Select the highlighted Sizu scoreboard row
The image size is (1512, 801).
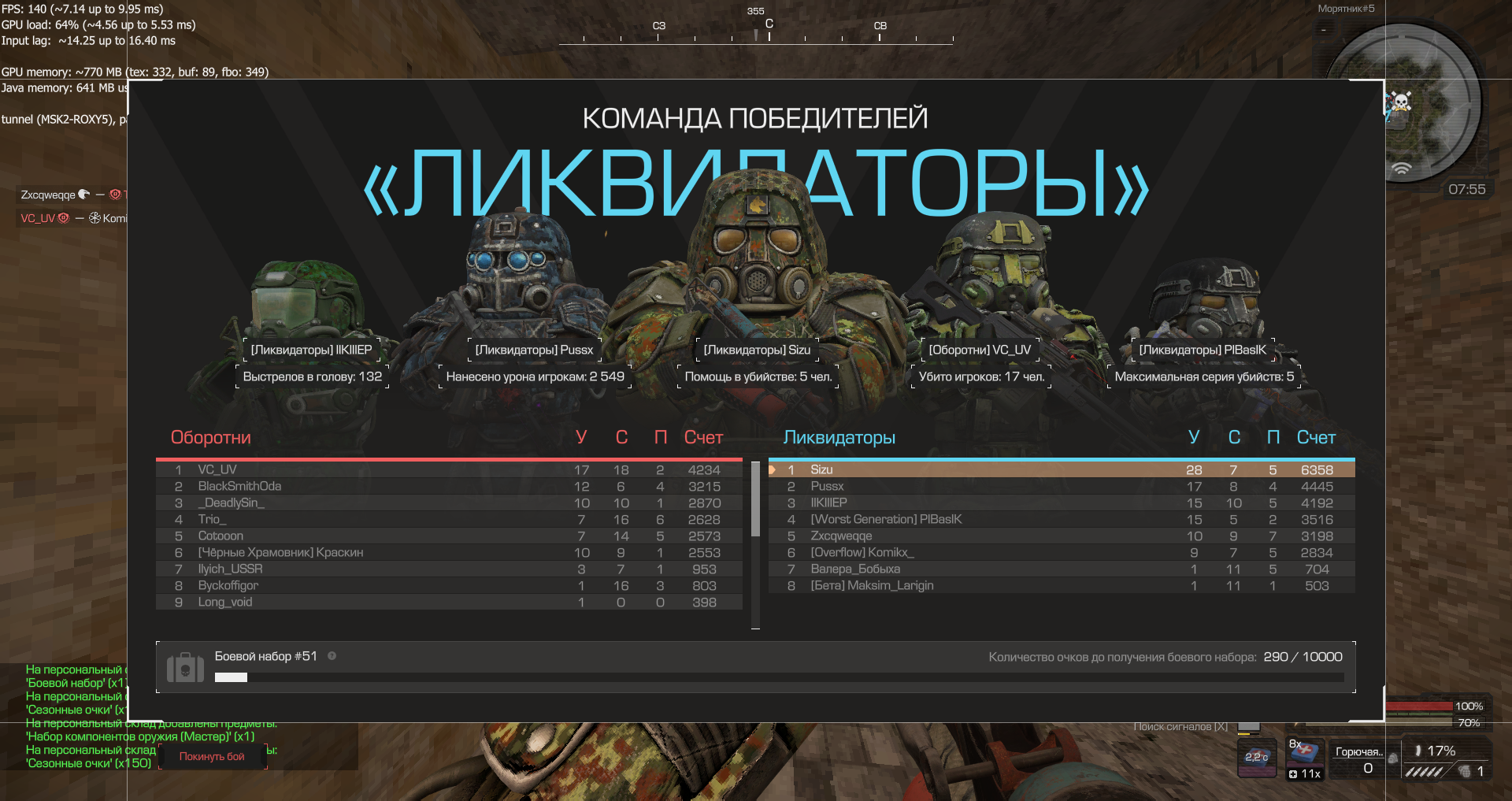click(1062, 470)
